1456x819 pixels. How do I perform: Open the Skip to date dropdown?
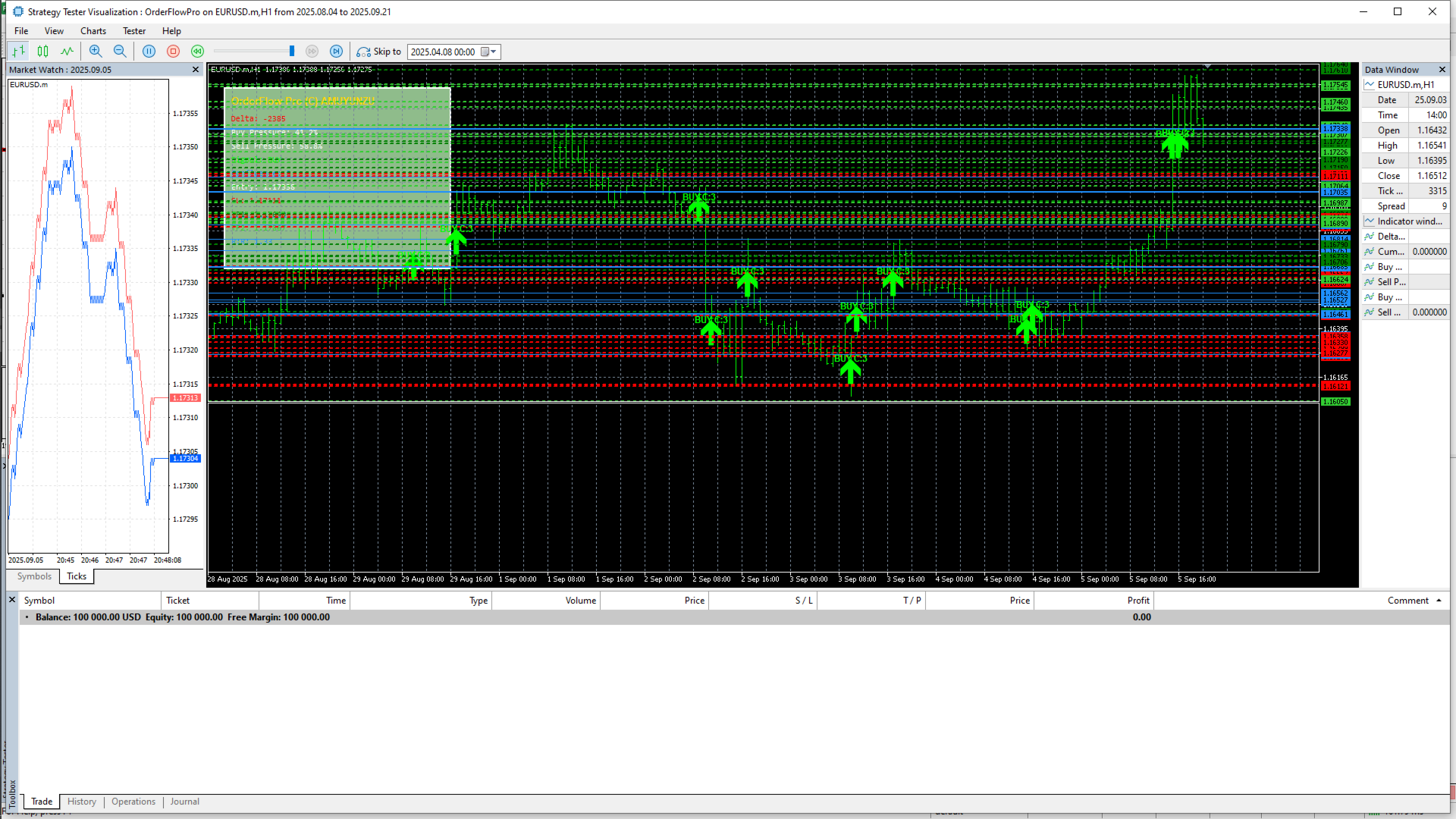(494, 52)
